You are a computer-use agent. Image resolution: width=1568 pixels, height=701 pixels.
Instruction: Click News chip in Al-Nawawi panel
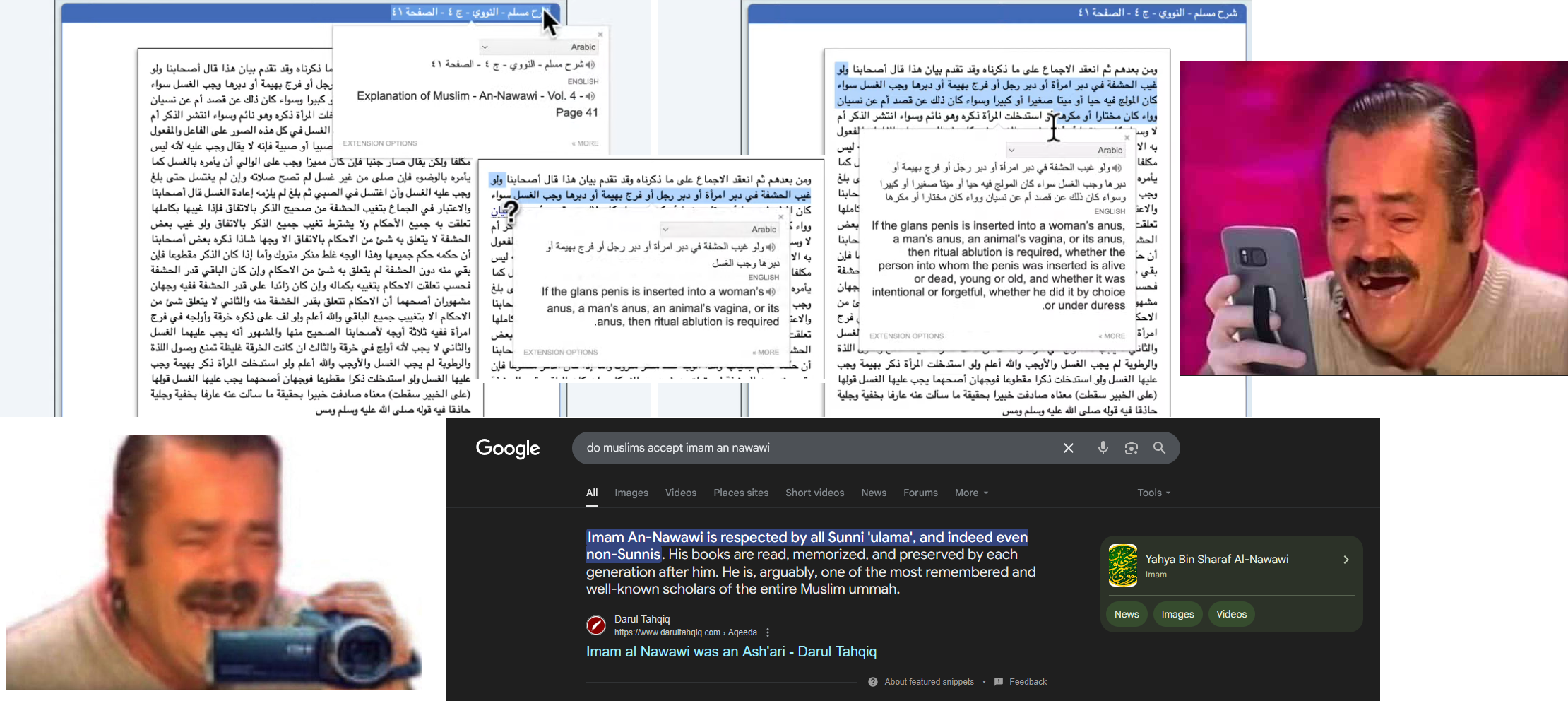pos(1127,614)
